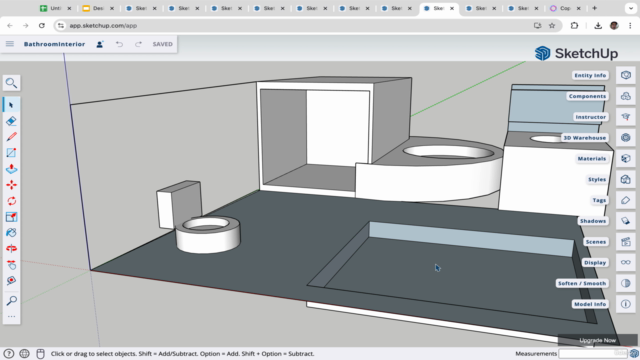Screen dimensions: 640x360
Task: Open a new browser tab
Action: [594, 8]
